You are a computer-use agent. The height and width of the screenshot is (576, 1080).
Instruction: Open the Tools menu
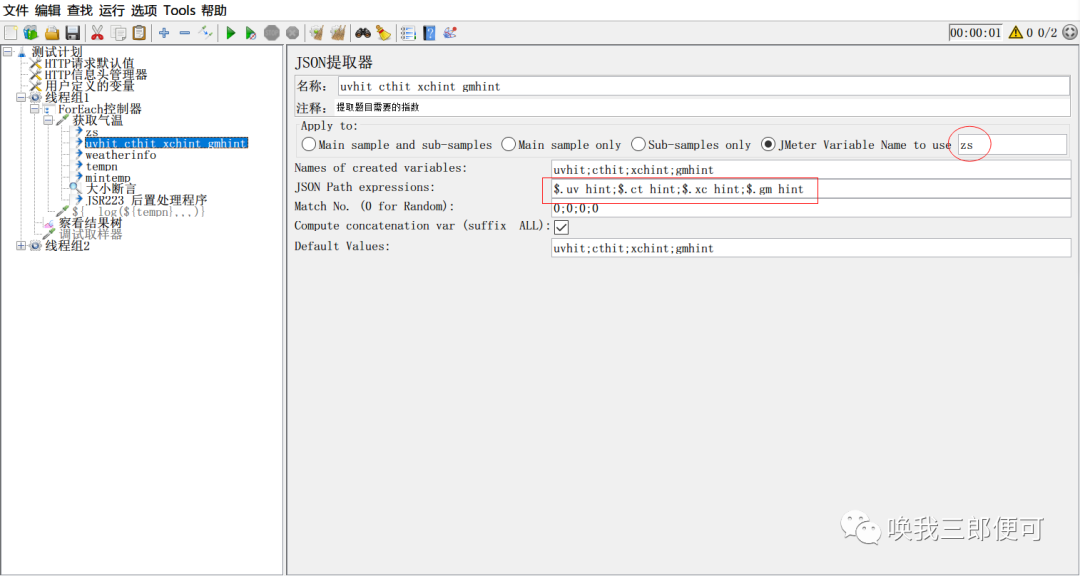coord(179,10)
